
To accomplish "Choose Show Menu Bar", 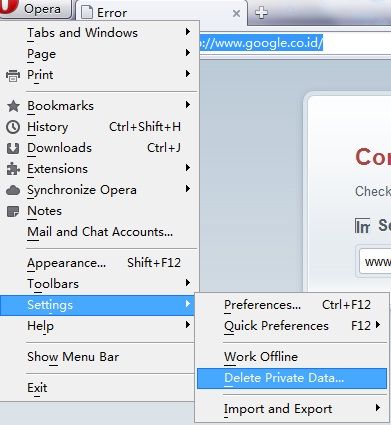I will click(97, 357).
